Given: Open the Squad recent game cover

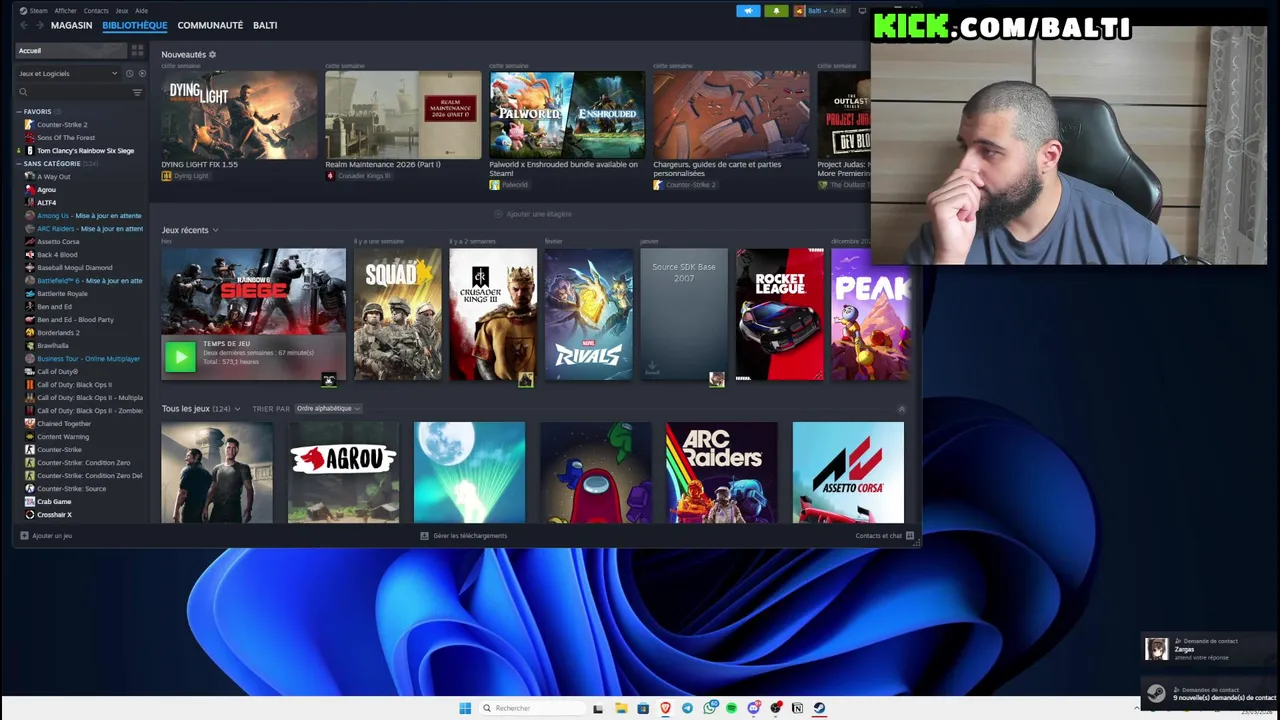Looking at the screenshot, I should click(397, 315).
